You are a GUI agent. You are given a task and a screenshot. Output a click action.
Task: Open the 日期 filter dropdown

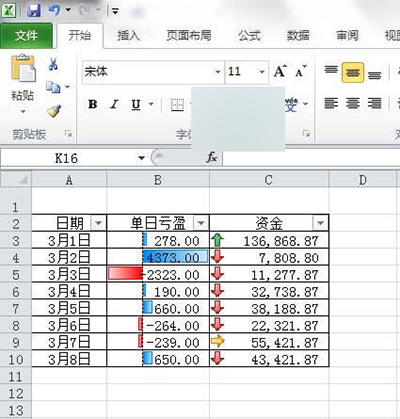coord(98,223)
